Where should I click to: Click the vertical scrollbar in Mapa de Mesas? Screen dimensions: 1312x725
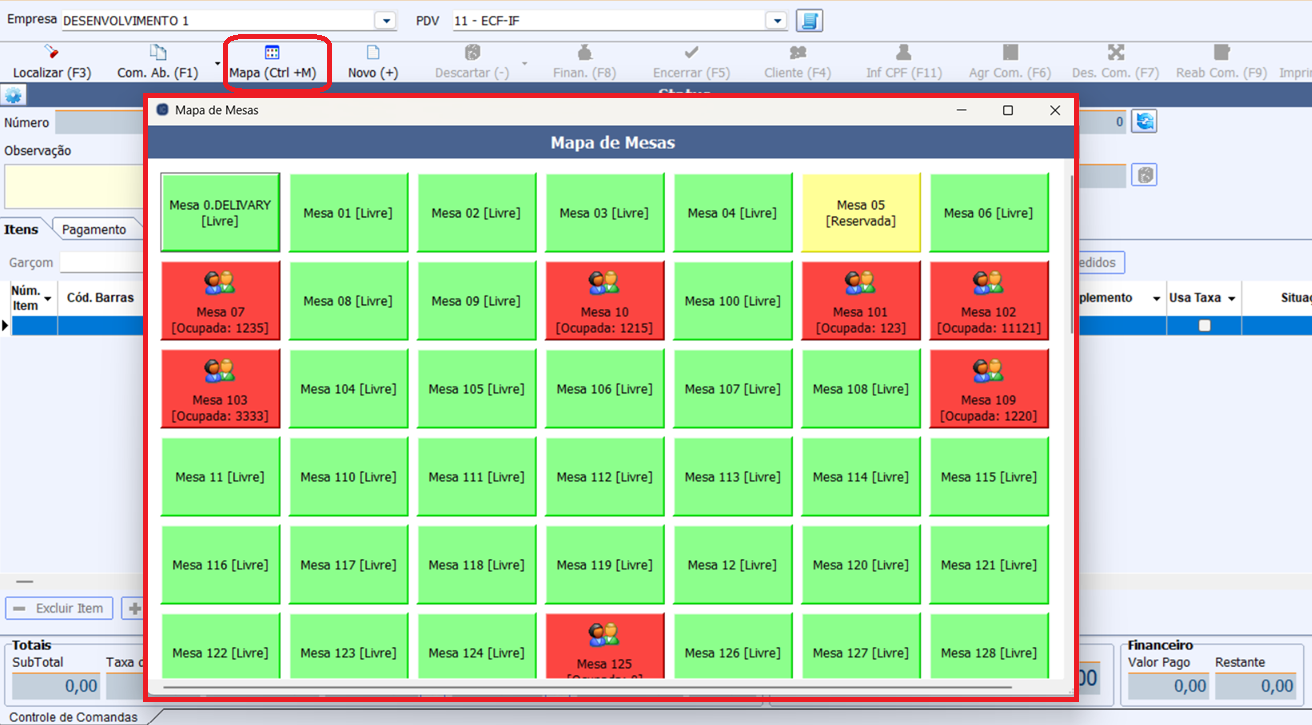[1072, 250]
